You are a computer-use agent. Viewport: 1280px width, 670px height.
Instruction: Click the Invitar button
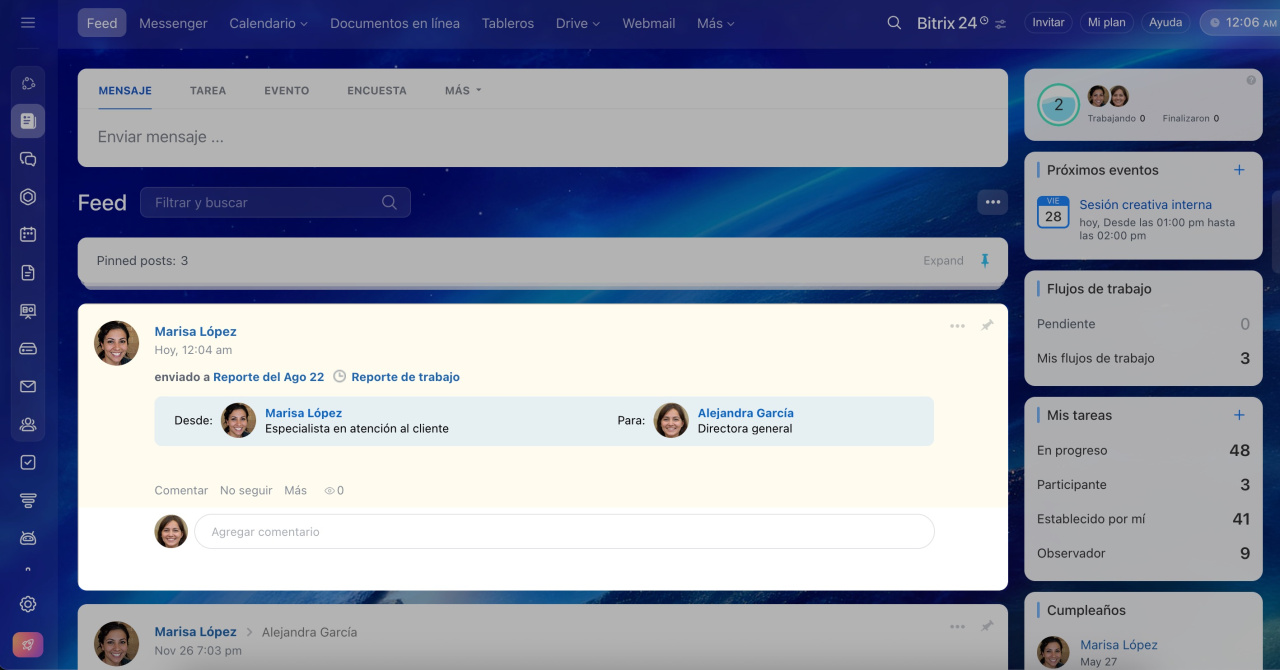pyautogui.click(x=1048, y=22)
